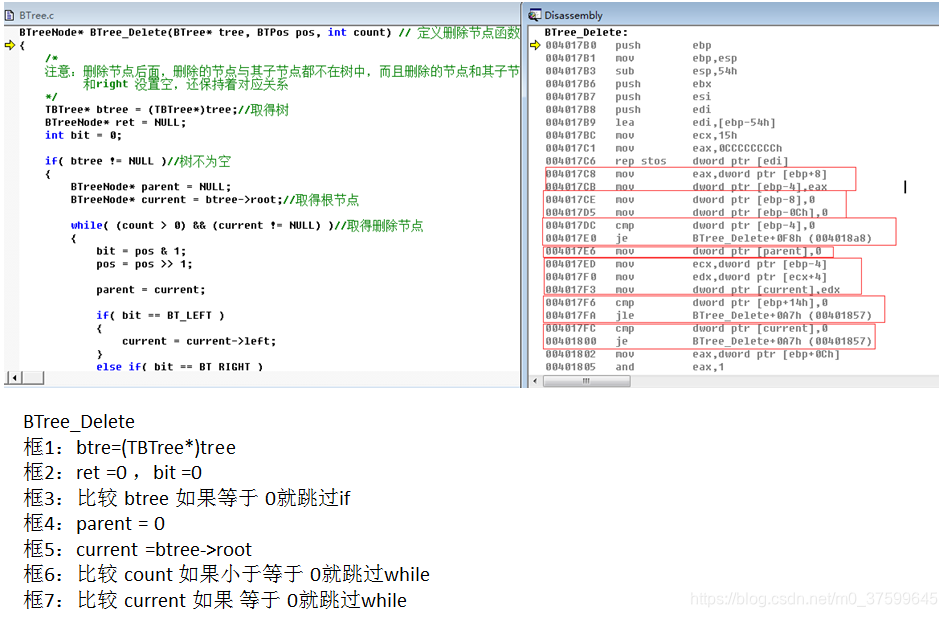Click disassembly line 004017B0 push ebp
Screen dimensions: 947x617
[628, 45]
